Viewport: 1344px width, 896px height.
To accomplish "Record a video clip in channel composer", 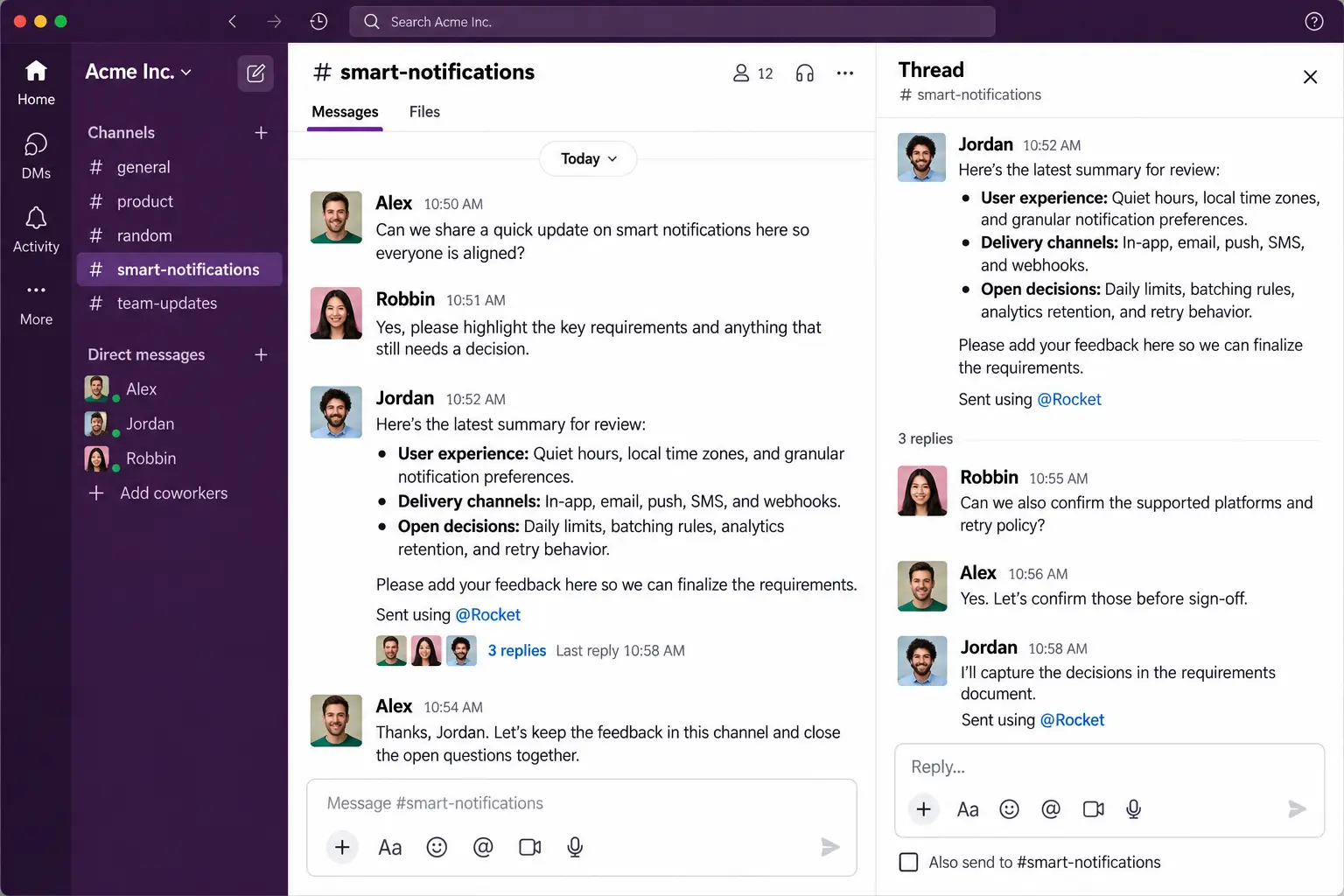I will pos(529,847).
